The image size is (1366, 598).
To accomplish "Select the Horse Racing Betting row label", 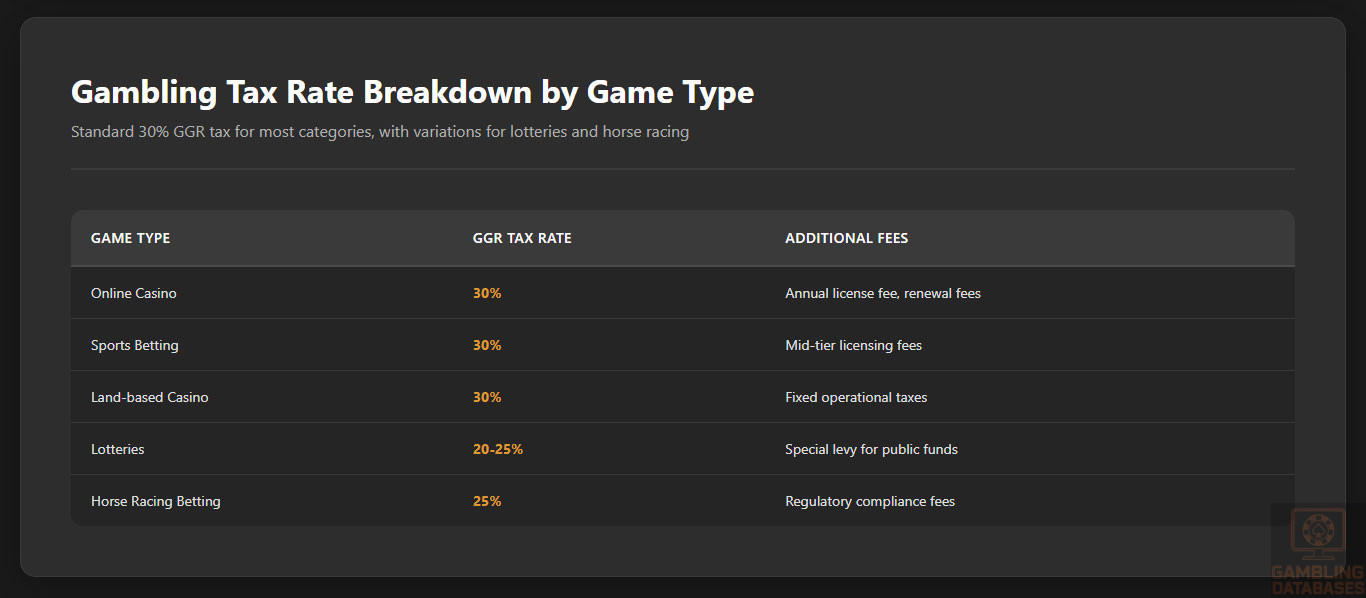I will pyautogui.click(x=155, y=501).
